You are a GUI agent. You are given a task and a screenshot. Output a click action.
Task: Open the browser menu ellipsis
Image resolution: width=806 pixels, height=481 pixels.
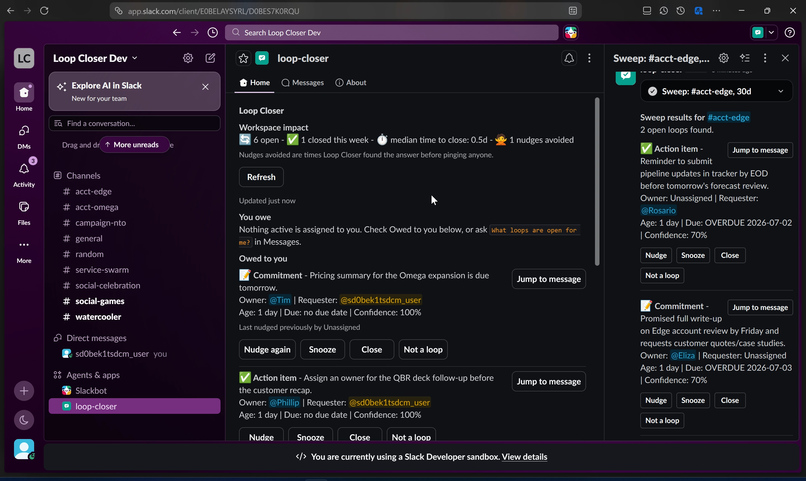point(716,10)
